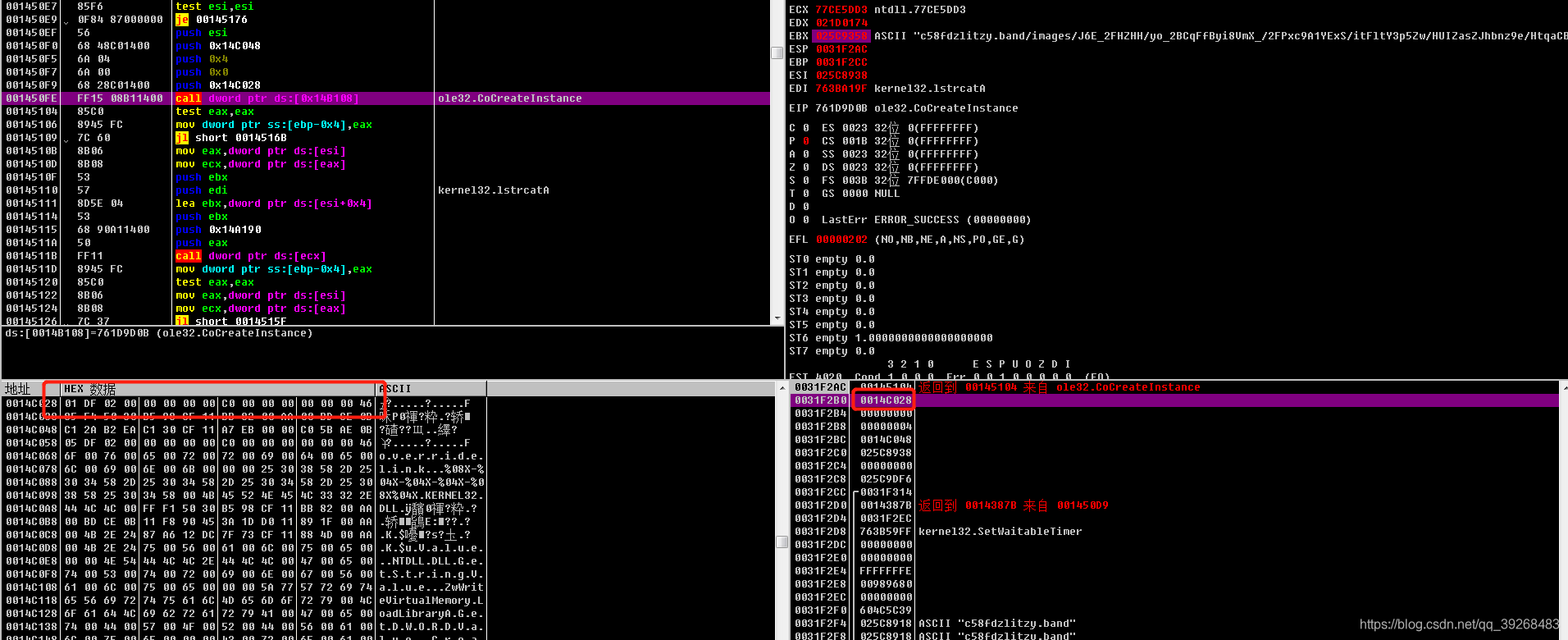
Task: Select stack value 025C8938 at 0031F2C0
Action: pyautogui.click(x=886, y=453)
